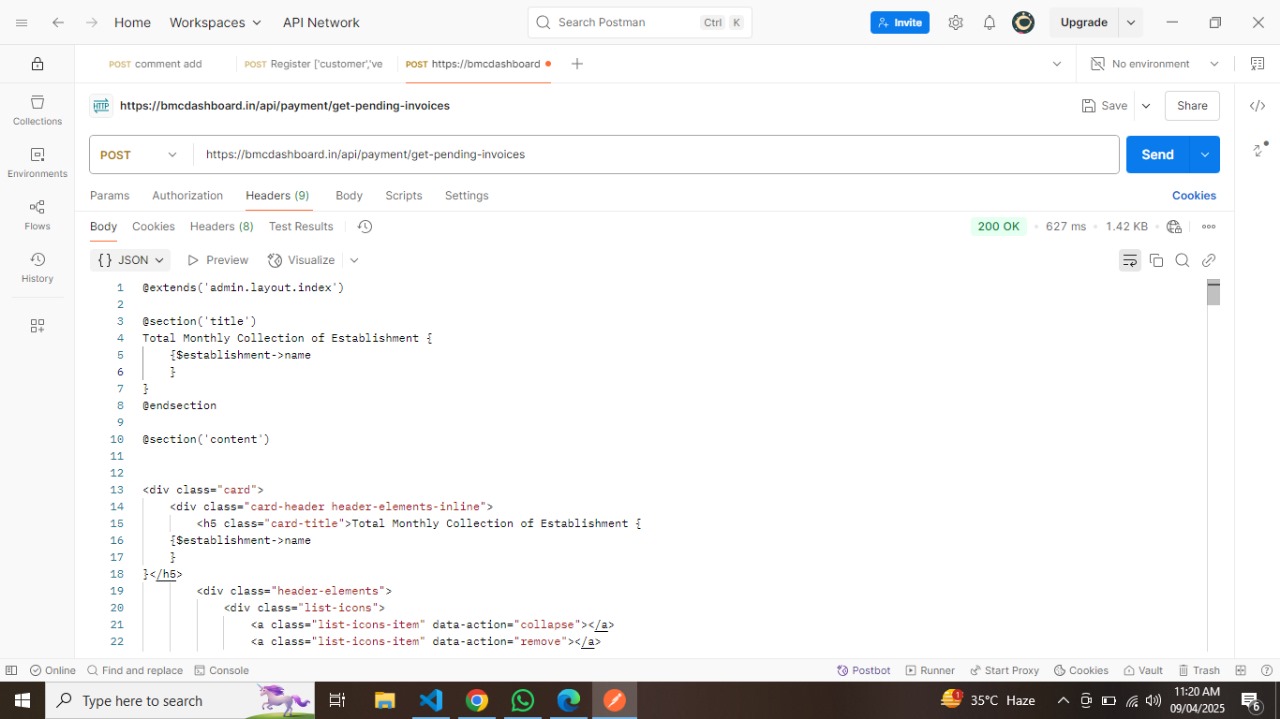
Task: Open notifications bell icon
Action: [x=989, y=22]
